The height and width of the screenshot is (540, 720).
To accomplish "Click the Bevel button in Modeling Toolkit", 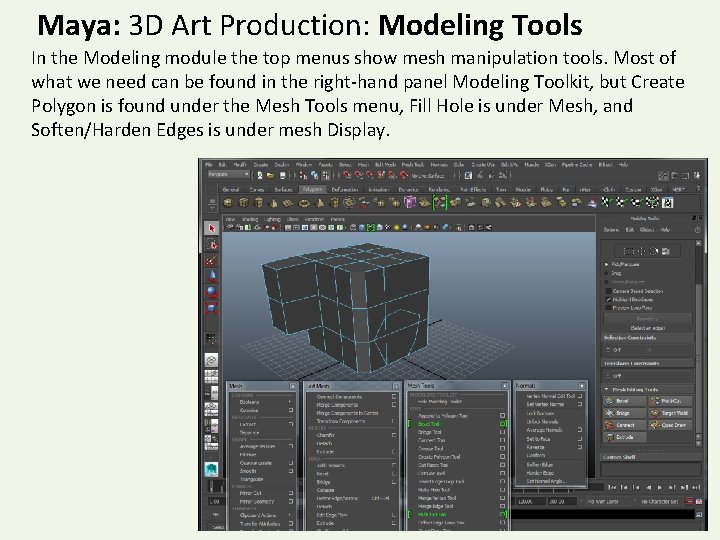I will click(624, 401).
